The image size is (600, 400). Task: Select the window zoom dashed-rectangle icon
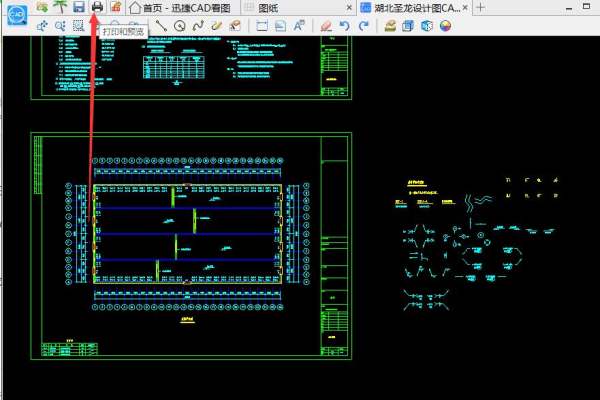pos(79,26)
